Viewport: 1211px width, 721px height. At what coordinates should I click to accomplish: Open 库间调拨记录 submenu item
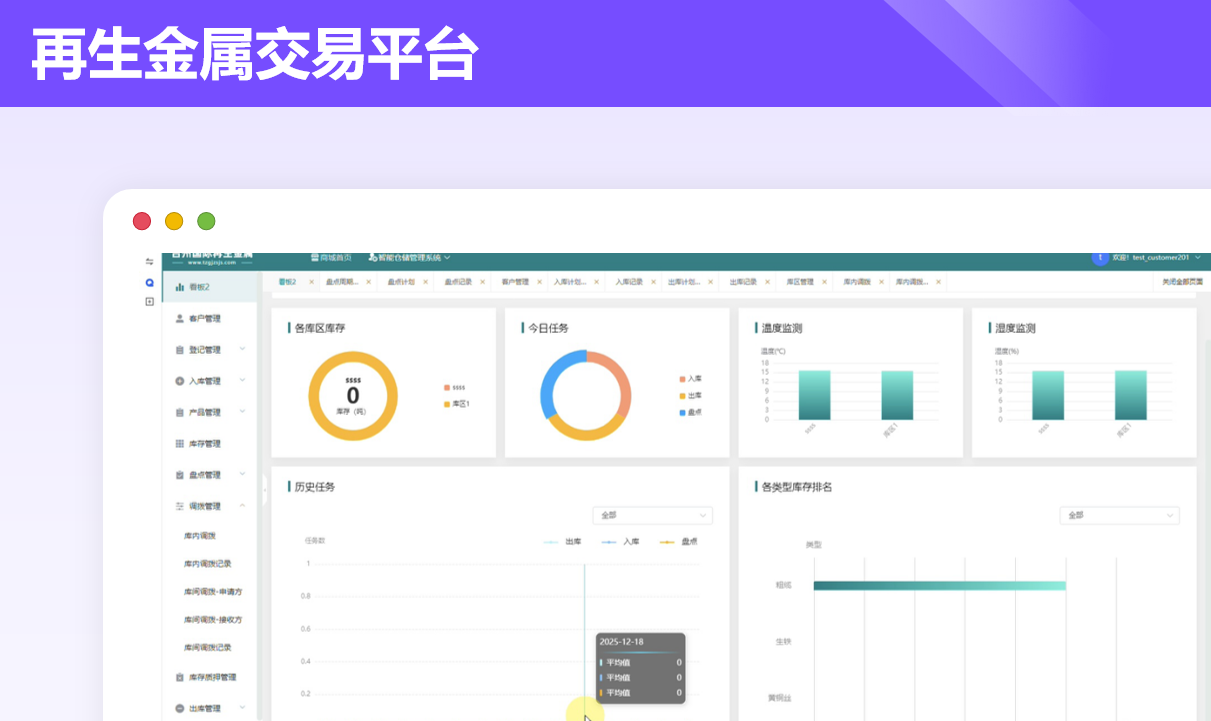(208, 647)
